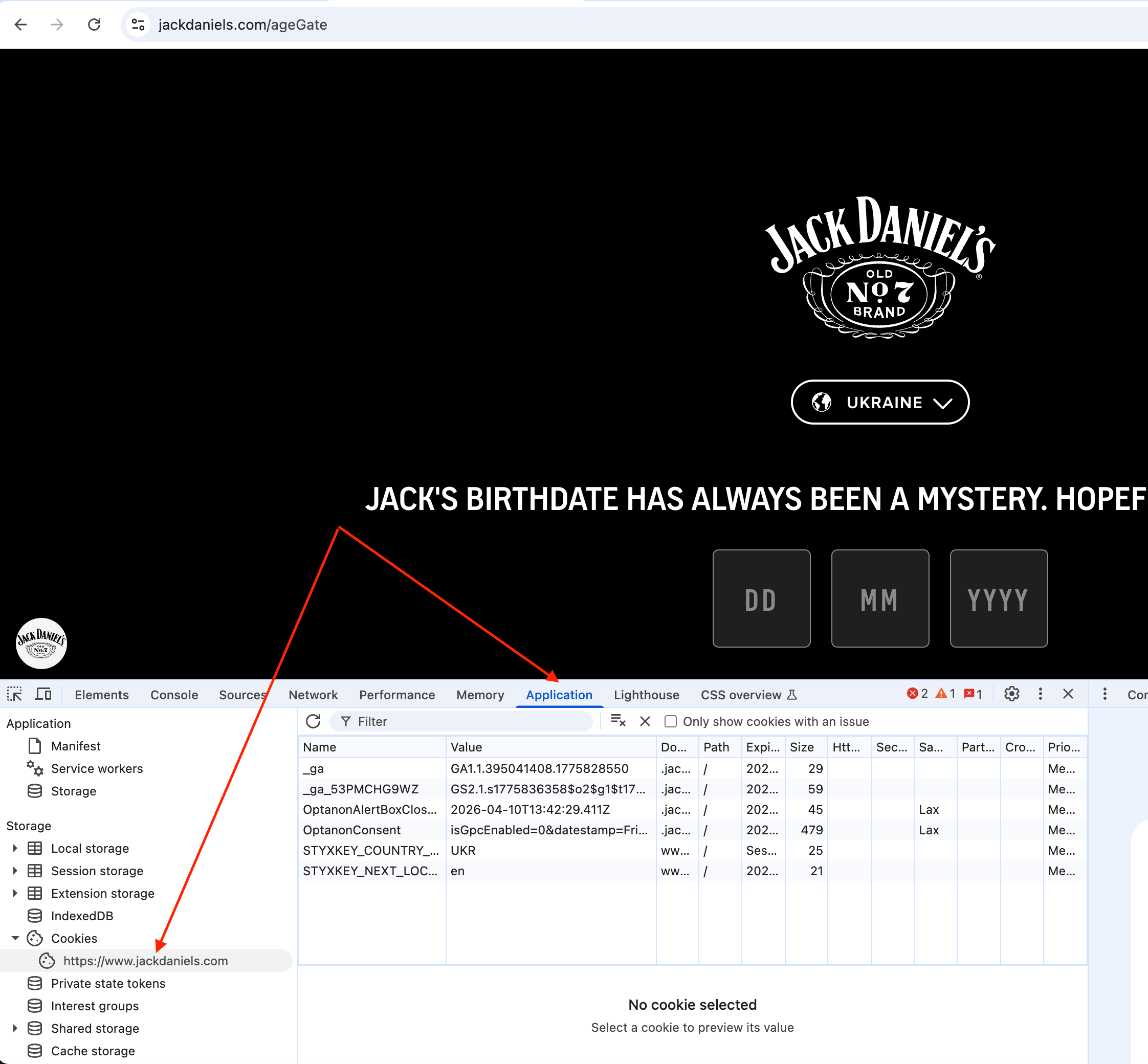Image resolution: width=1148 pixels, height=1064 pixels.
Task: Sort cookies by the Name column header
Action: (372, 747)
